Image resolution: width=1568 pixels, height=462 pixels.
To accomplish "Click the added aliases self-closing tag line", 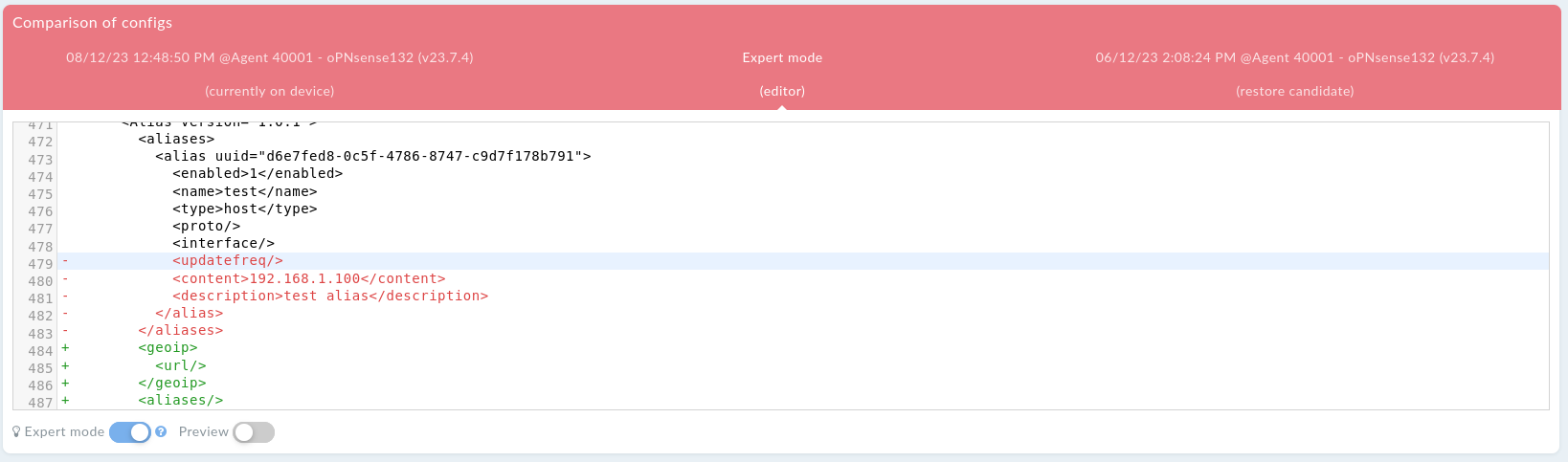I will click(x=802, y=401).
